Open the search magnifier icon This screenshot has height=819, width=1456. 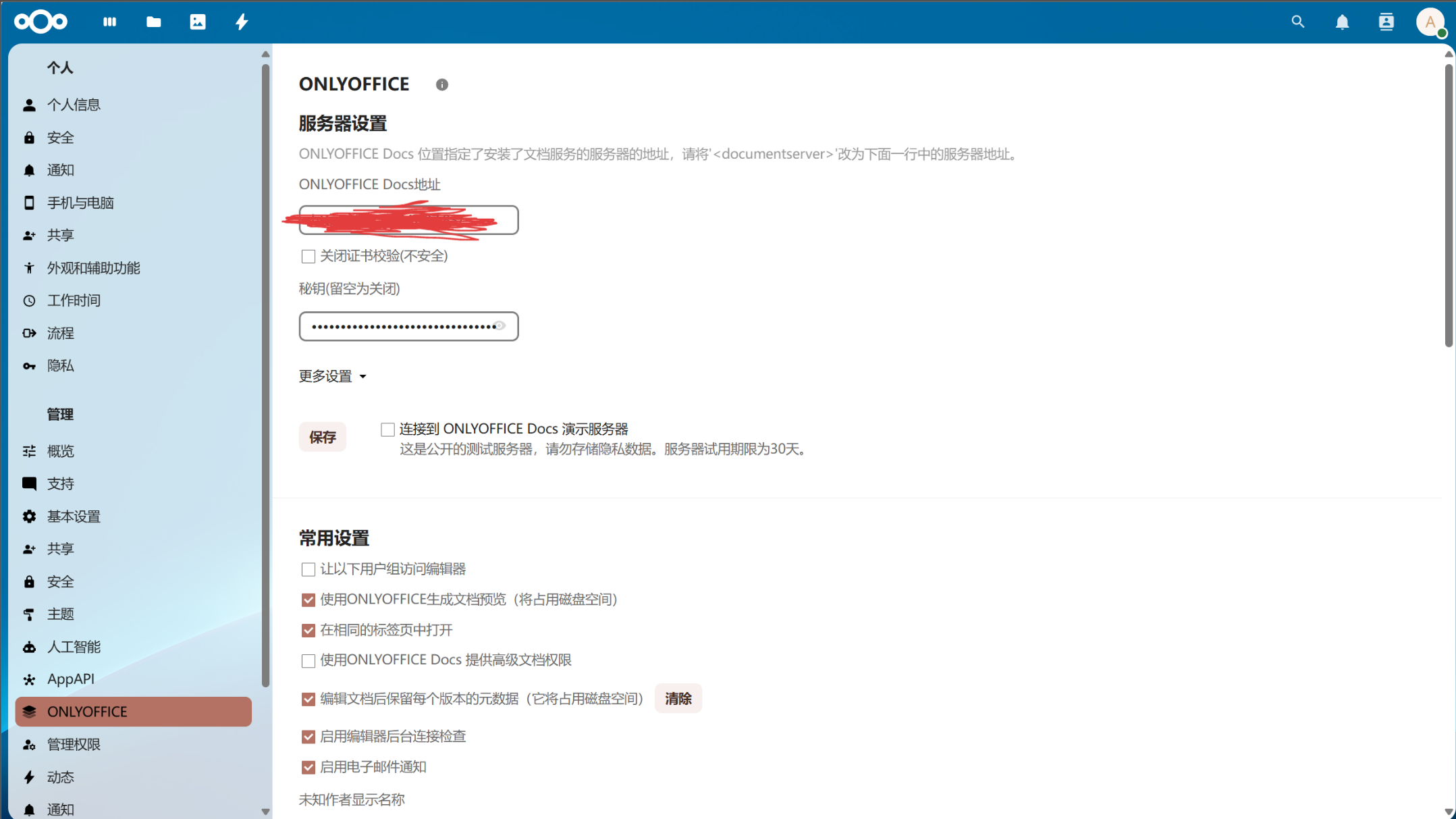point(1297,22)
